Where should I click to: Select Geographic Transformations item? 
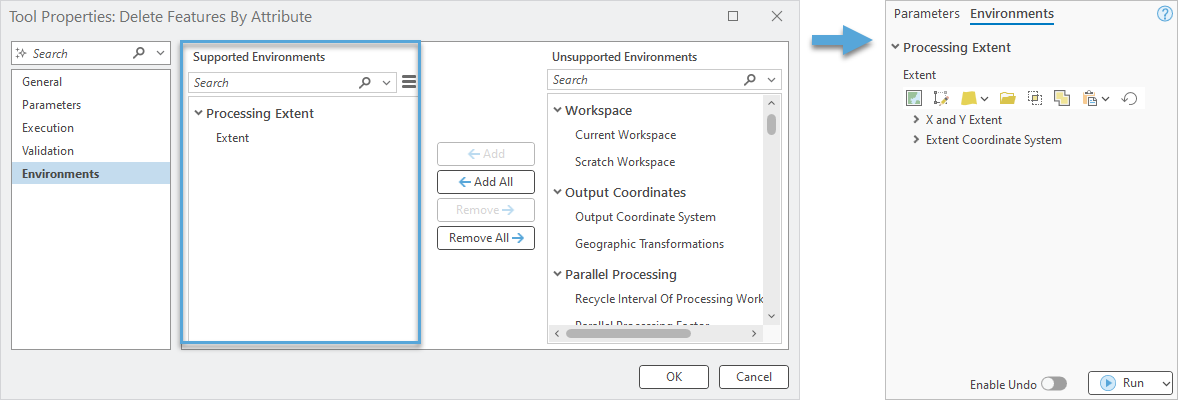pyautogui.click(x=649, y=244)
